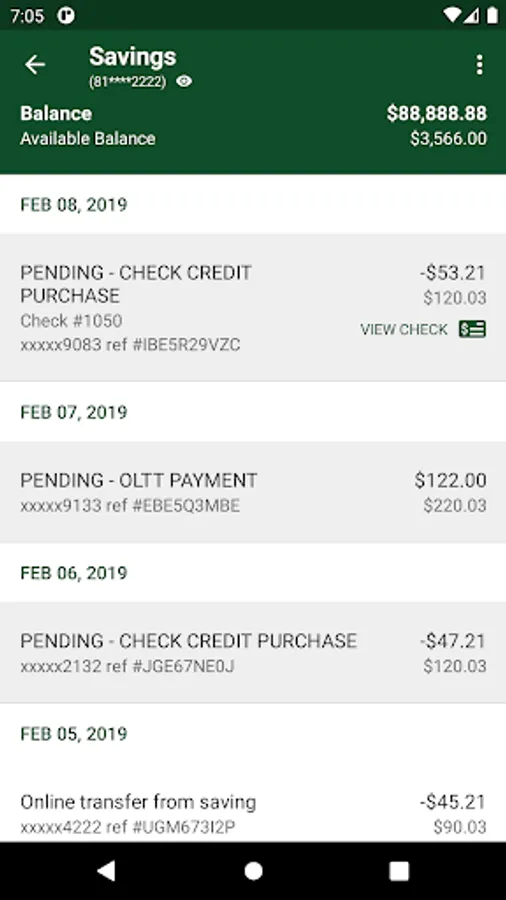The width and height of the screenshot is (506, 900).
Task: Open the PENDING - OLTT PAYMENT transaction
Action: click(253, 492)
